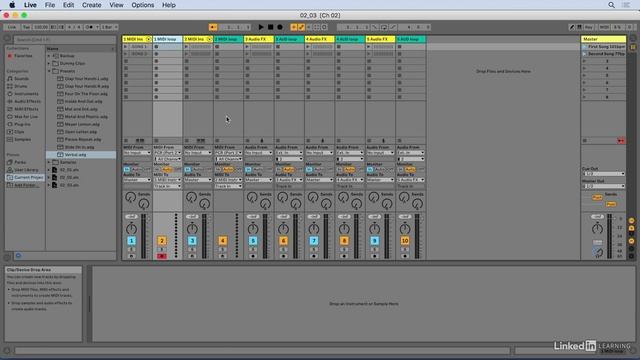Open the Help menu
Viewport: 640px width, 360px height.
point(169,5)
